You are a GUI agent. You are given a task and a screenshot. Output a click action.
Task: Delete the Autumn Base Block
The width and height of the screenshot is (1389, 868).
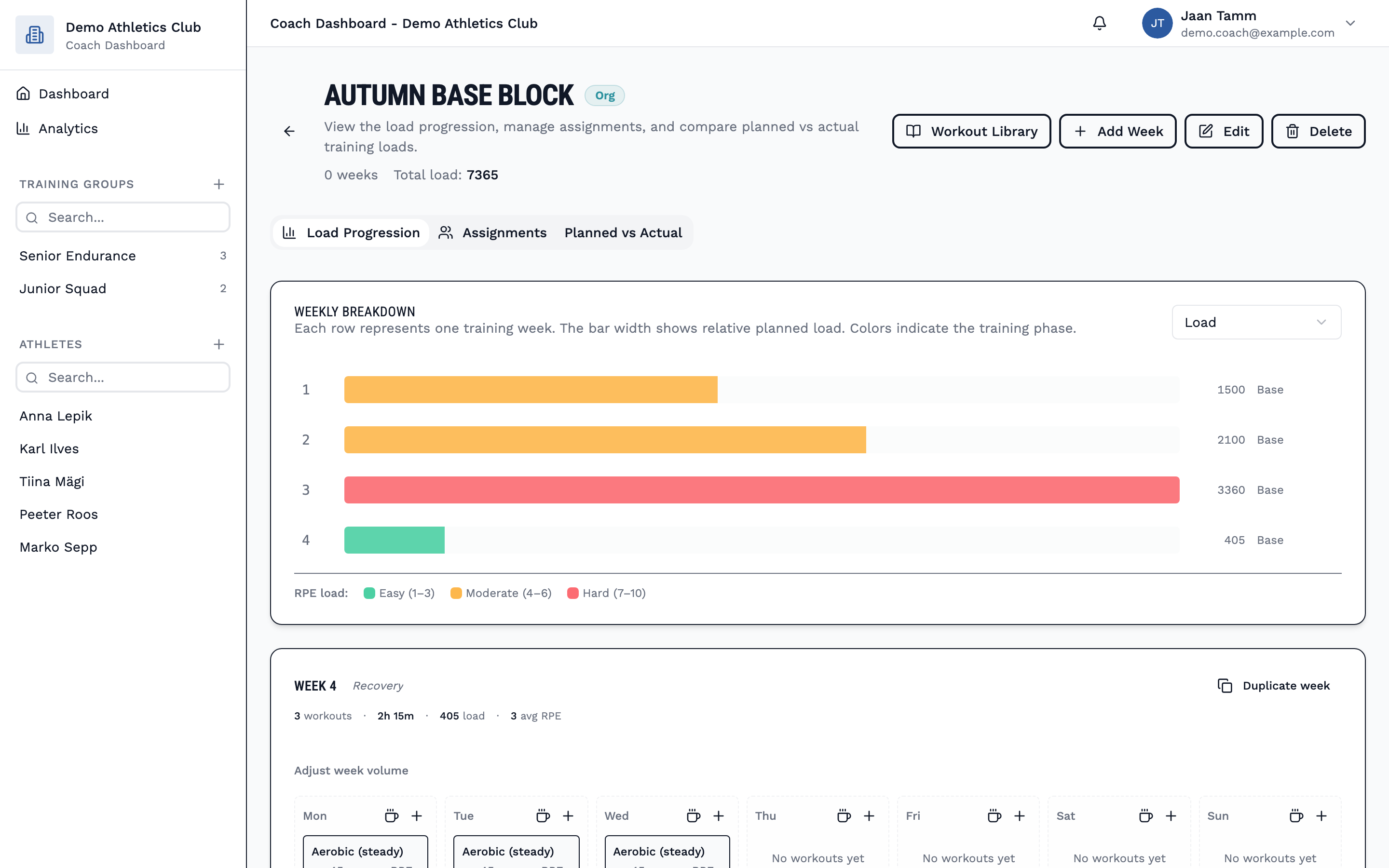click(x=1319, y=132)
